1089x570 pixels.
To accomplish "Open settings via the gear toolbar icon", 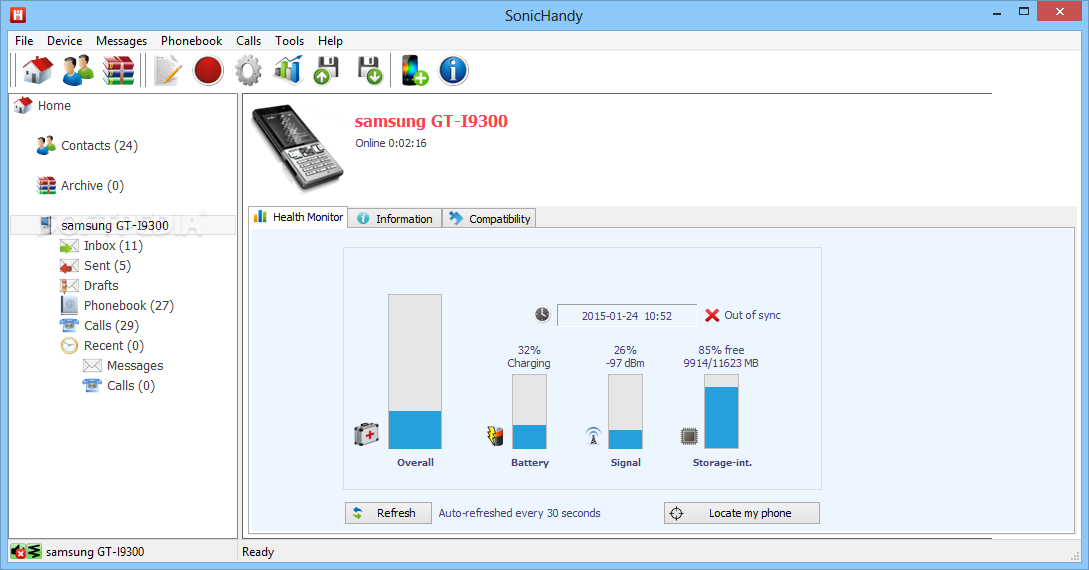I will tap(248, 70).
